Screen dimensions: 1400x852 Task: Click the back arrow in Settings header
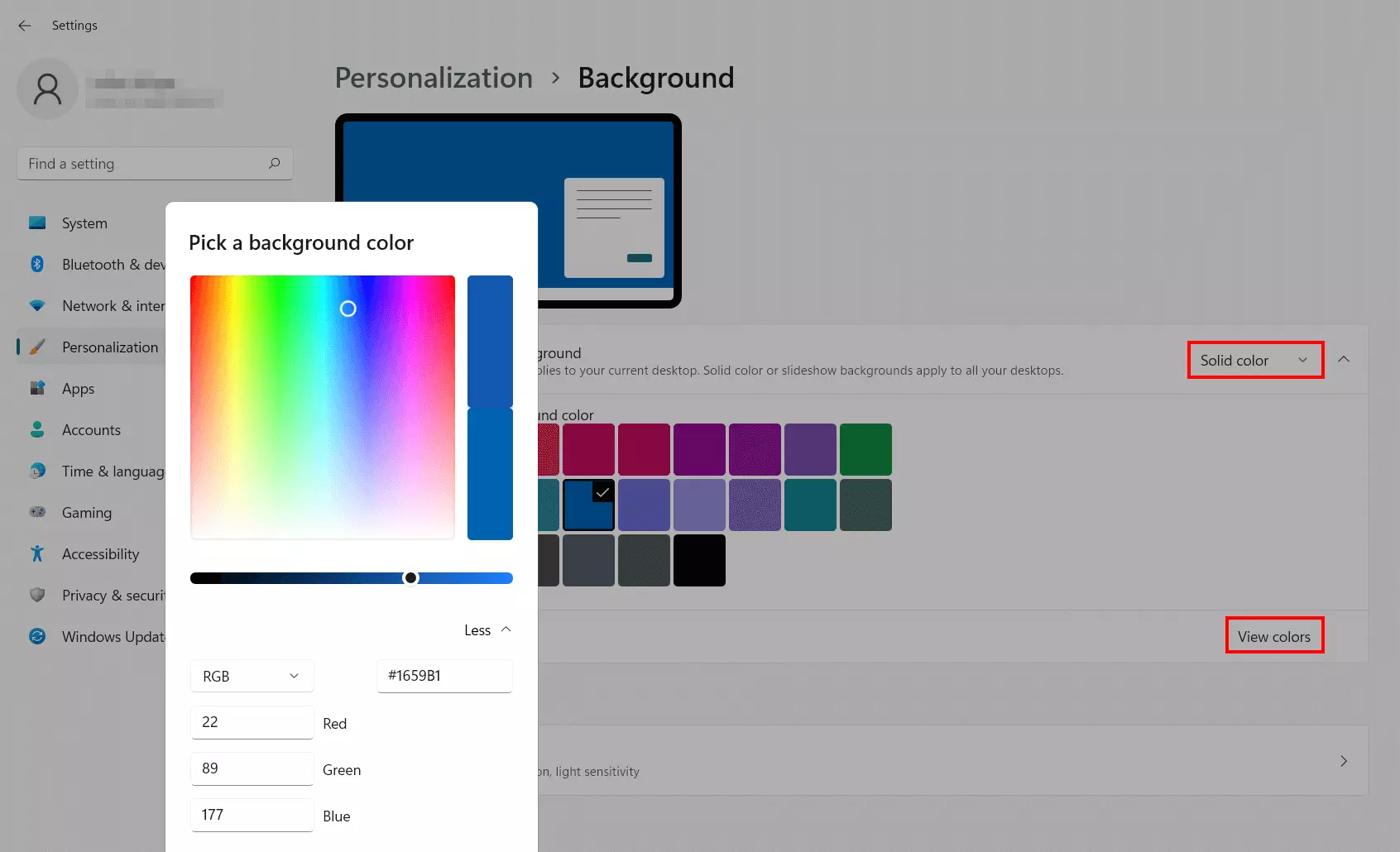click(x=25, y=26)
